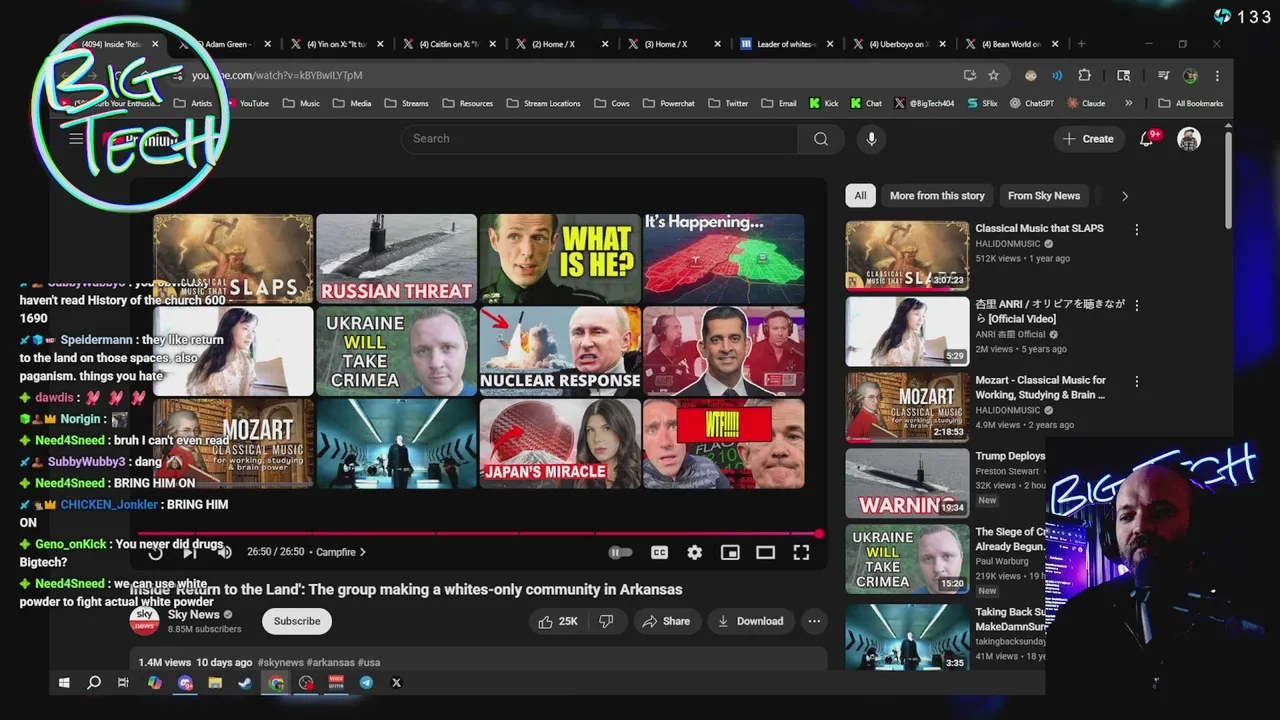Open the YouTube account avatar menu
The height and width of the screenshot is (720, 1280).
point(1189,139)
